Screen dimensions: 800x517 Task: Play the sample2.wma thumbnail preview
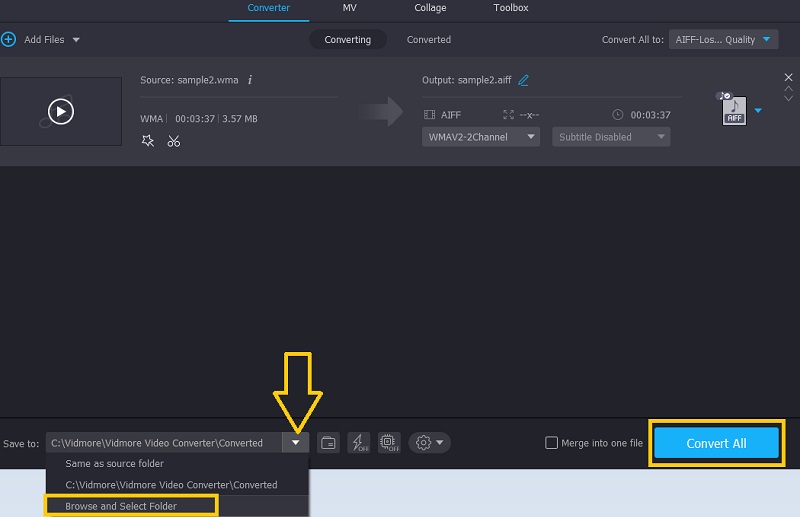(x=61, y=112)
